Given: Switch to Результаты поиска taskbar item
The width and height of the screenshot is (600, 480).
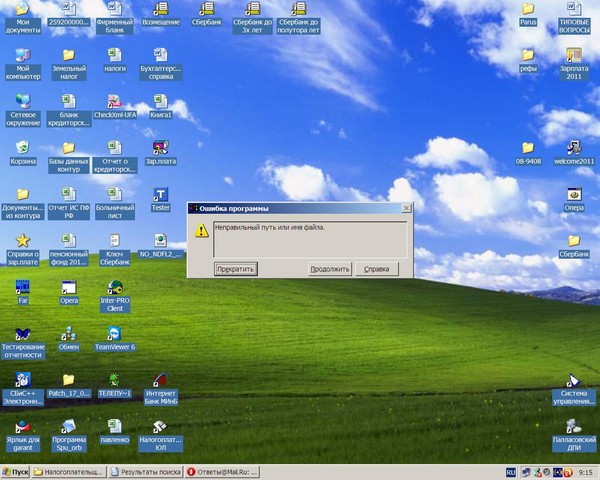Looking at the screenshot, I should click(145, 472).
